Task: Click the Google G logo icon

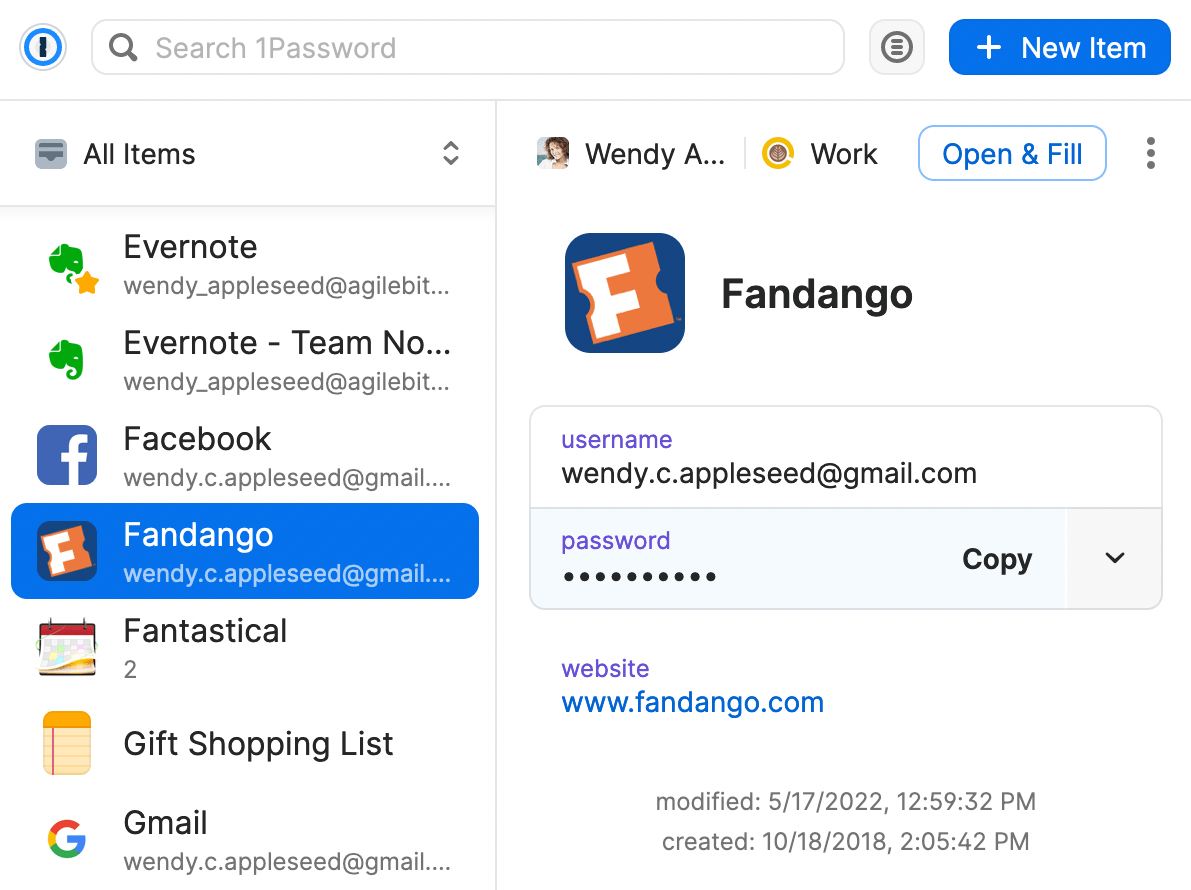Action: tap(67, 839)
